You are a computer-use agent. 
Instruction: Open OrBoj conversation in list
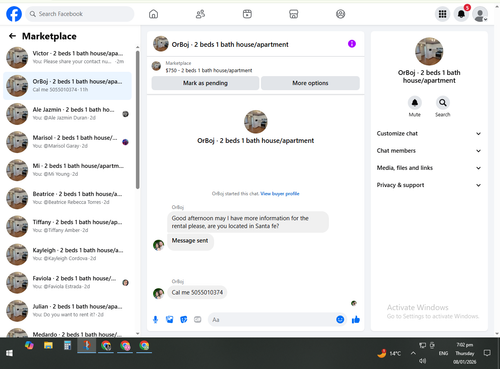[67, 86]
